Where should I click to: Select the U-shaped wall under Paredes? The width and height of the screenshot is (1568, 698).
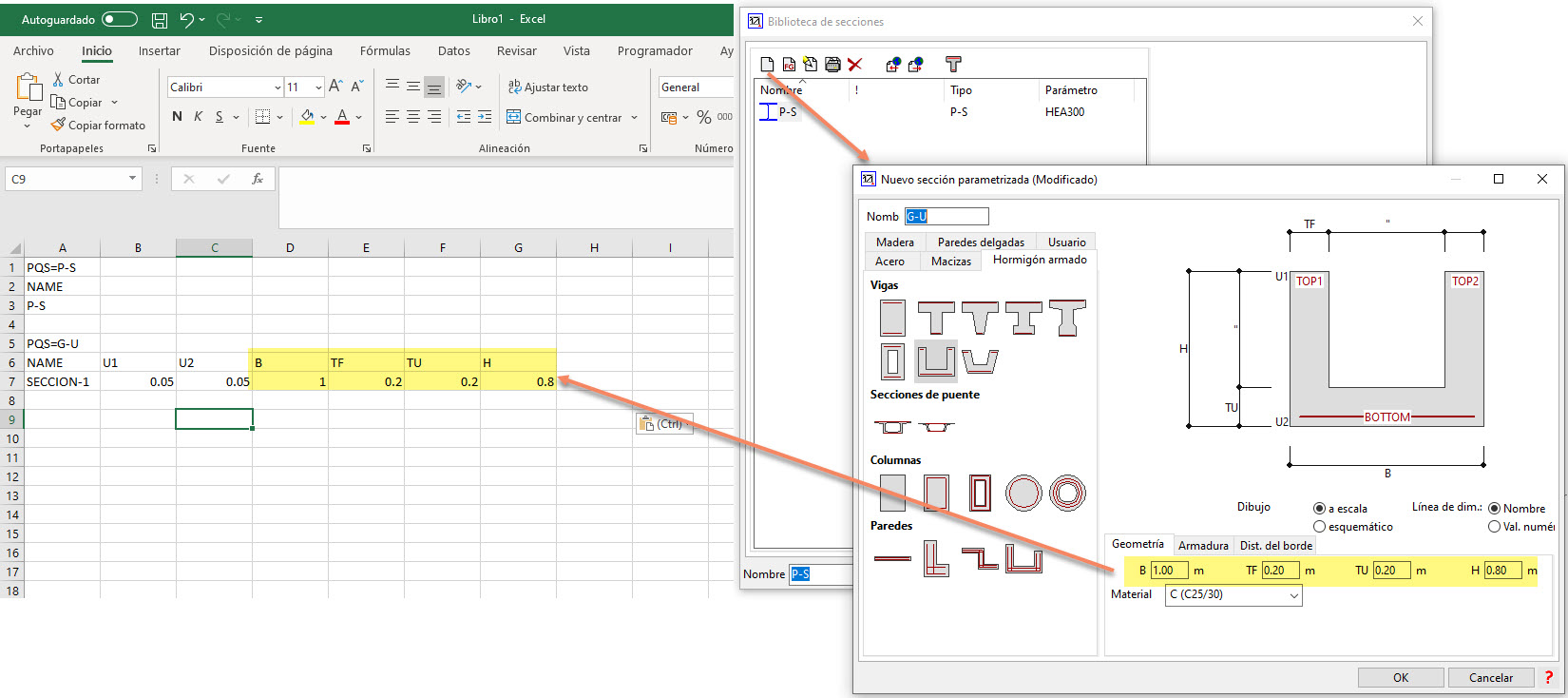(x=1023, y=558)
